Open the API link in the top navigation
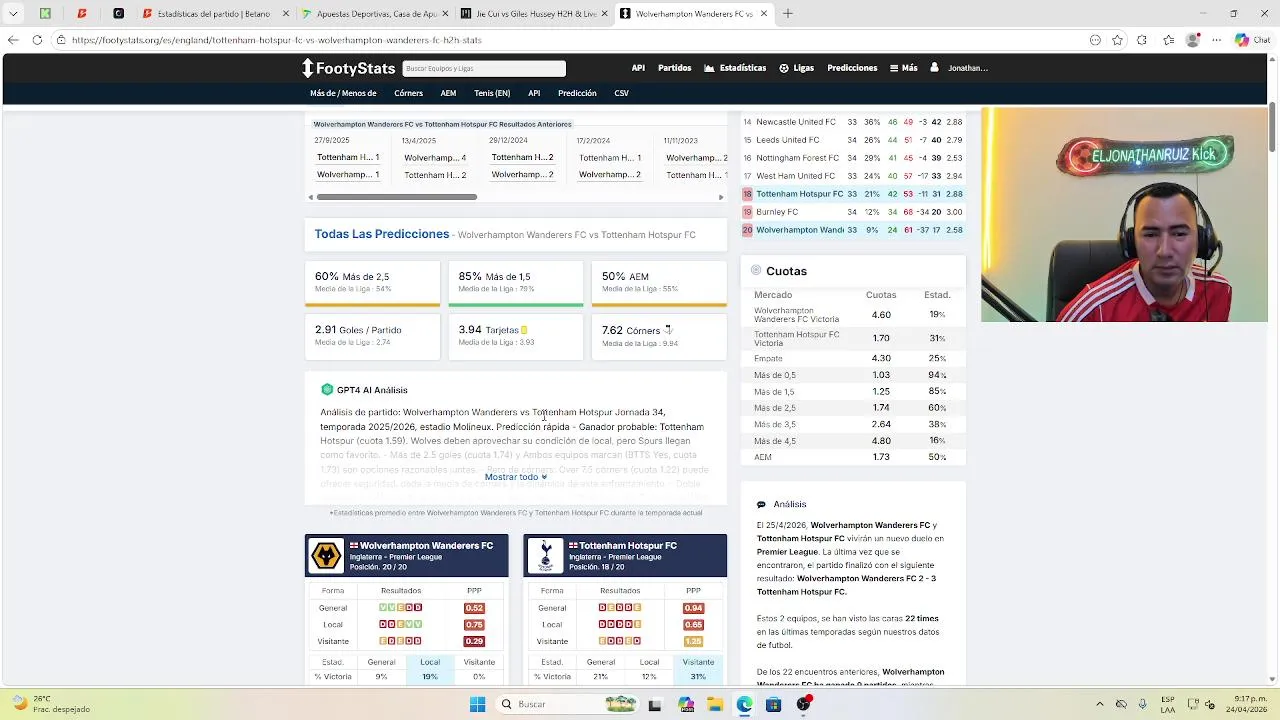Viewport: 1280px width, 720px height. [638, 68]
